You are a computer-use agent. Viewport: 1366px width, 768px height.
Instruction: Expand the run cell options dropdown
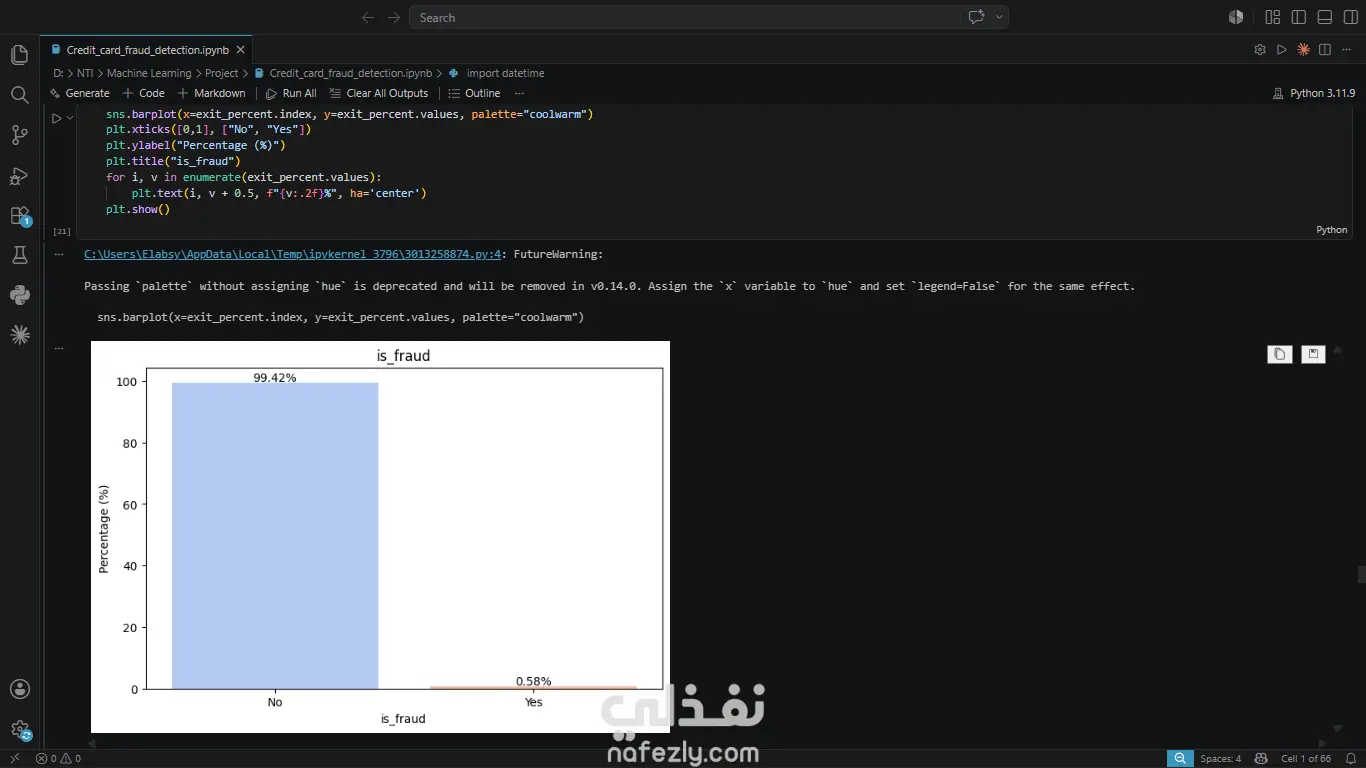point(70,118)
